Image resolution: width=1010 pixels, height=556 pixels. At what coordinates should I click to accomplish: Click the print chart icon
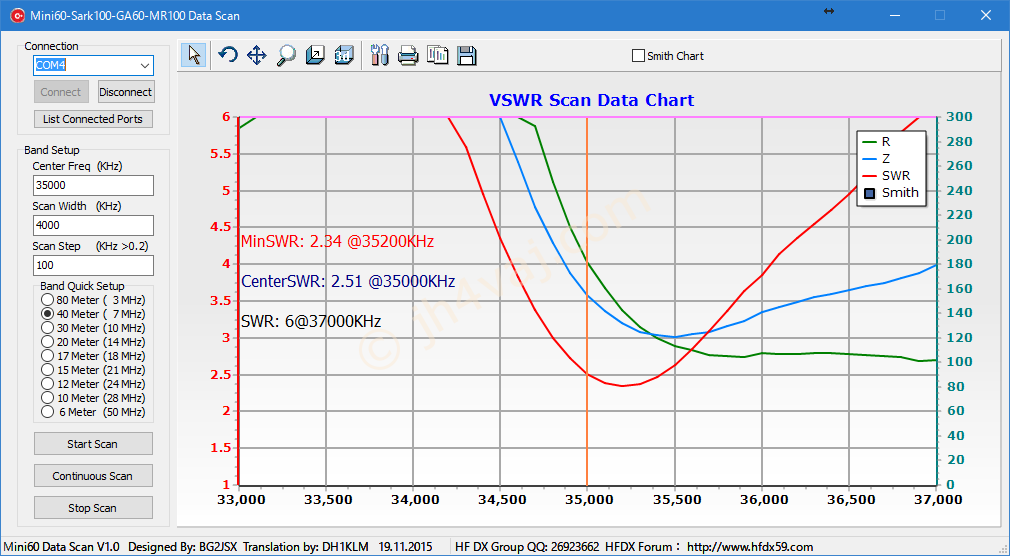tap(408, 56)
